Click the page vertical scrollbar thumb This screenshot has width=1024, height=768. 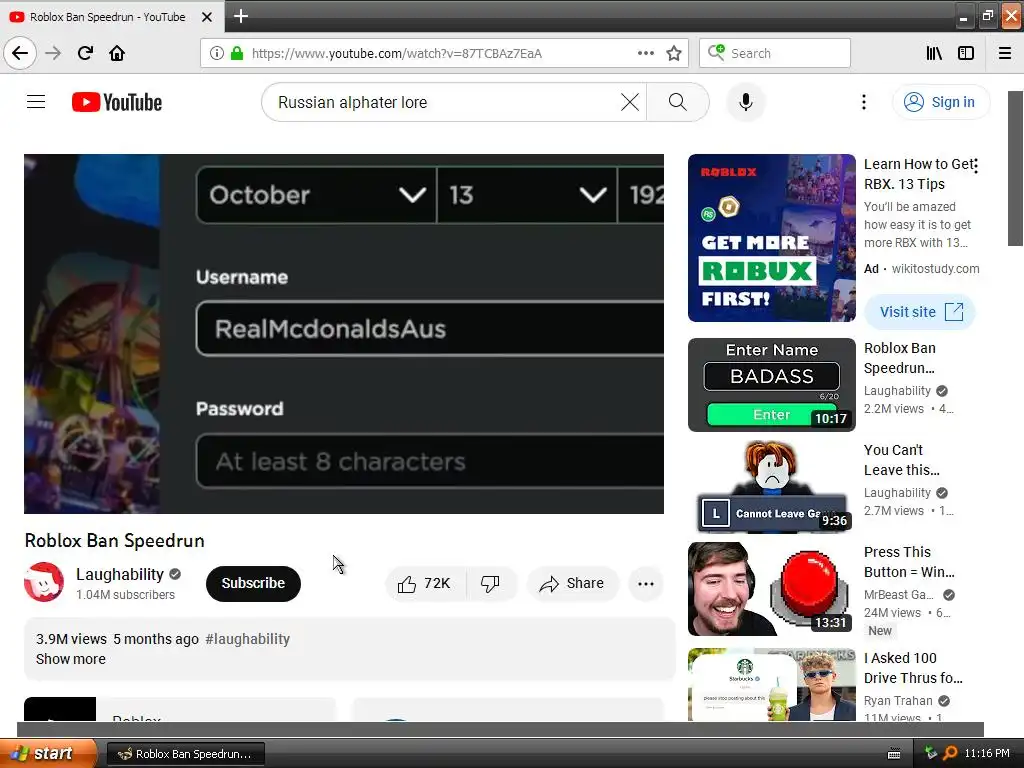point(1015,168)
